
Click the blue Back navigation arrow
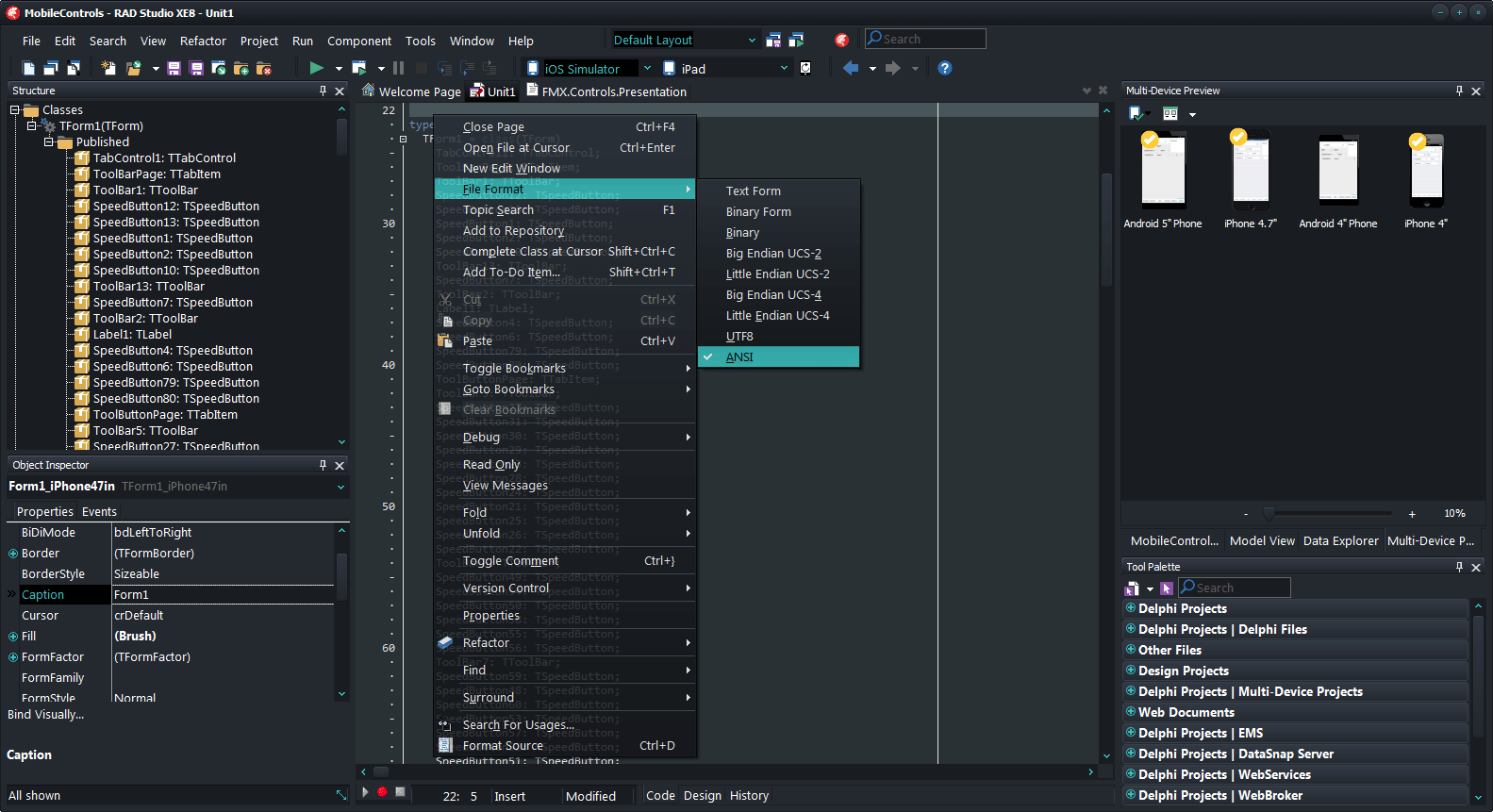[851, 68]
